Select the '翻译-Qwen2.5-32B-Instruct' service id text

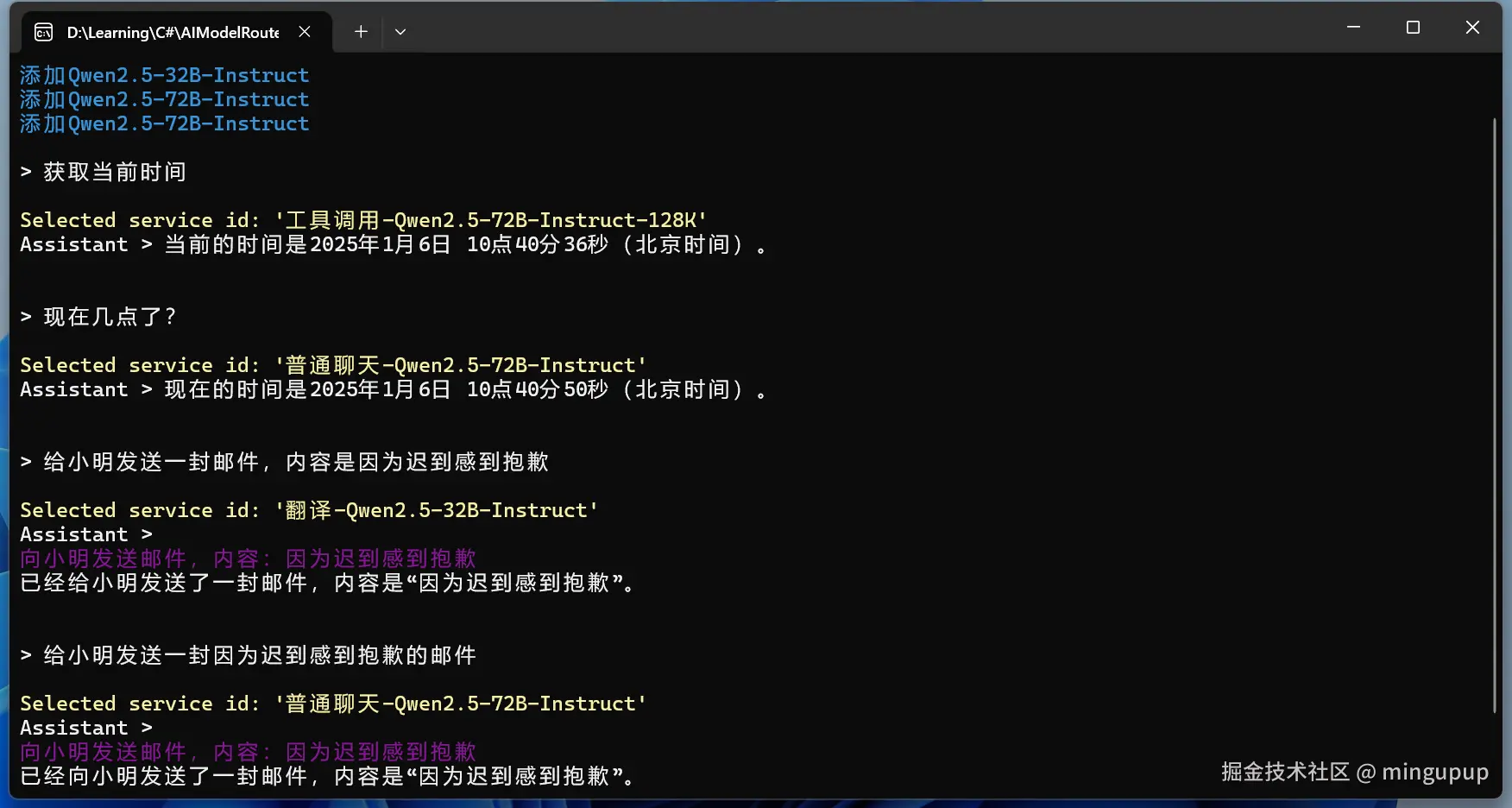[x=436, y=510]
